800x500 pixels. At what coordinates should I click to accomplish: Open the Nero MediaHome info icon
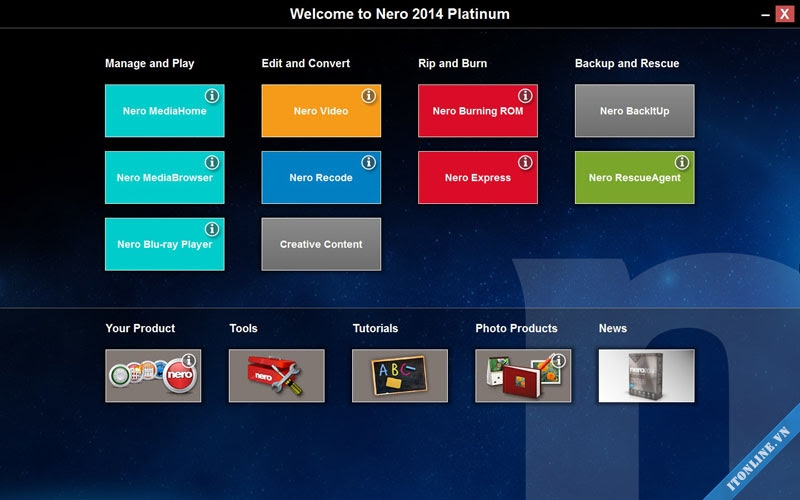point(212,95)
